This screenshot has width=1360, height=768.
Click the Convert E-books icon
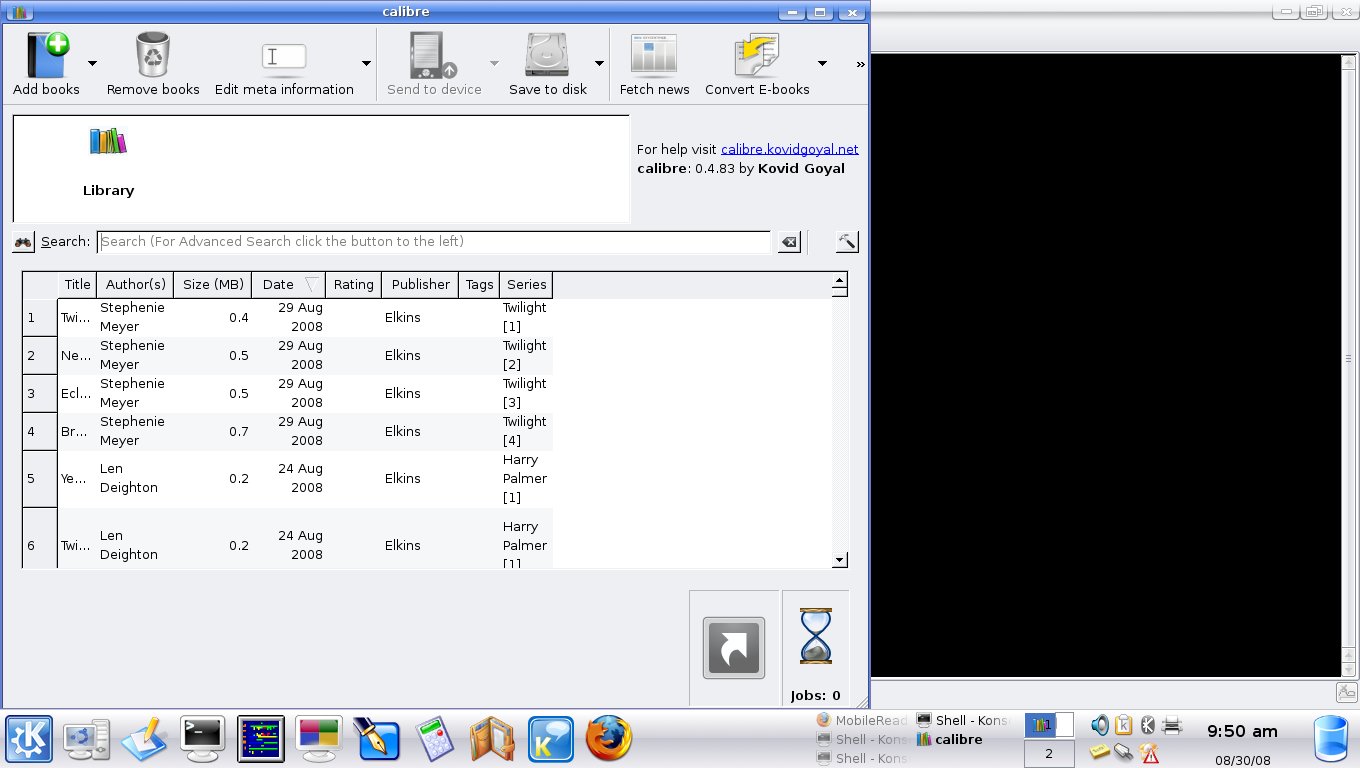pos(757,56)
